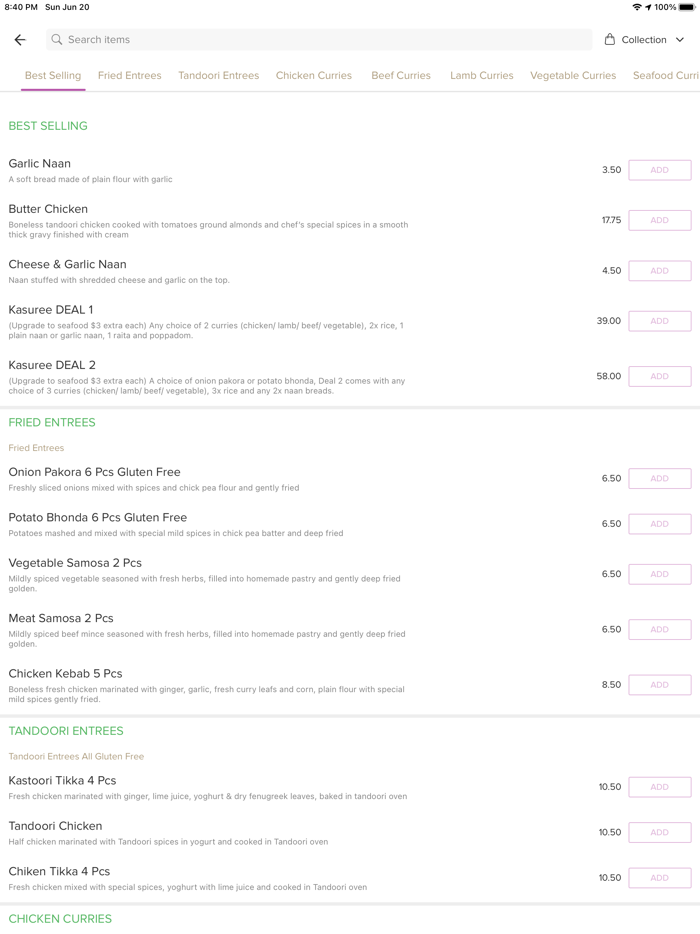Viewport: 700px width, 934px height.
Task: Switch to the Fried Entrees tab
Action: pyautogui.click(x=129, y=76)
